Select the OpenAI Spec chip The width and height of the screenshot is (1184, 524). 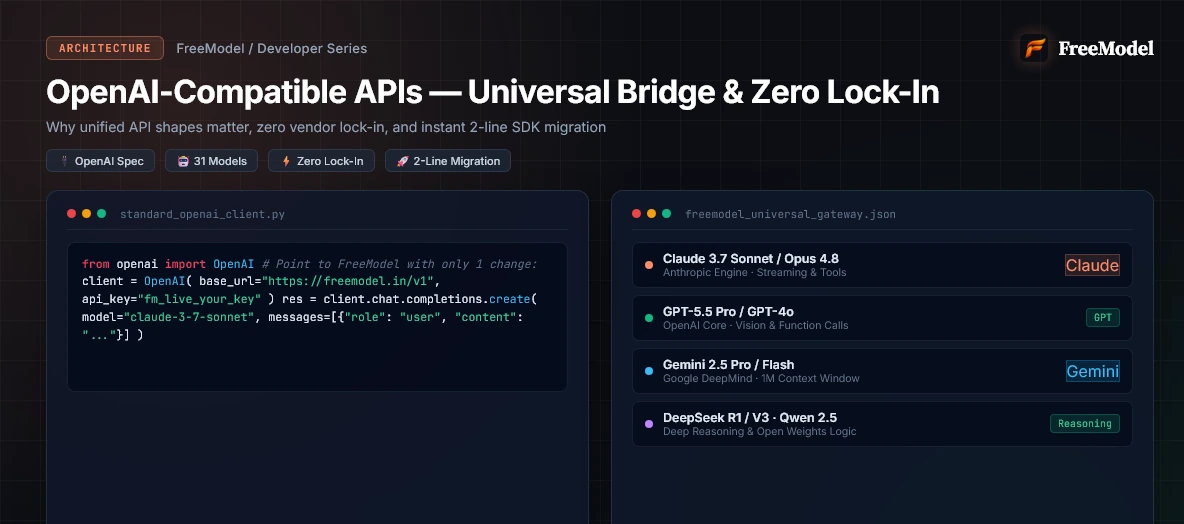coord(100,161)
